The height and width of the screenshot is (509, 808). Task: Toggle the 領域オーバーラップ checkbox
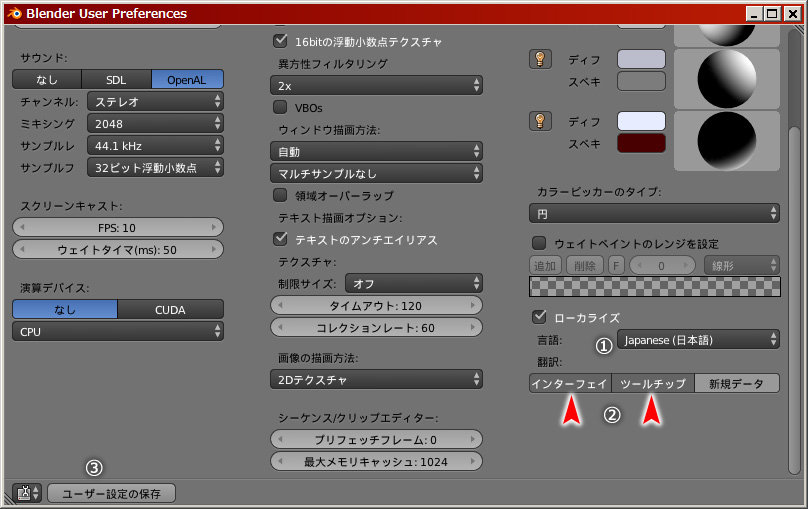click(280, 195)
